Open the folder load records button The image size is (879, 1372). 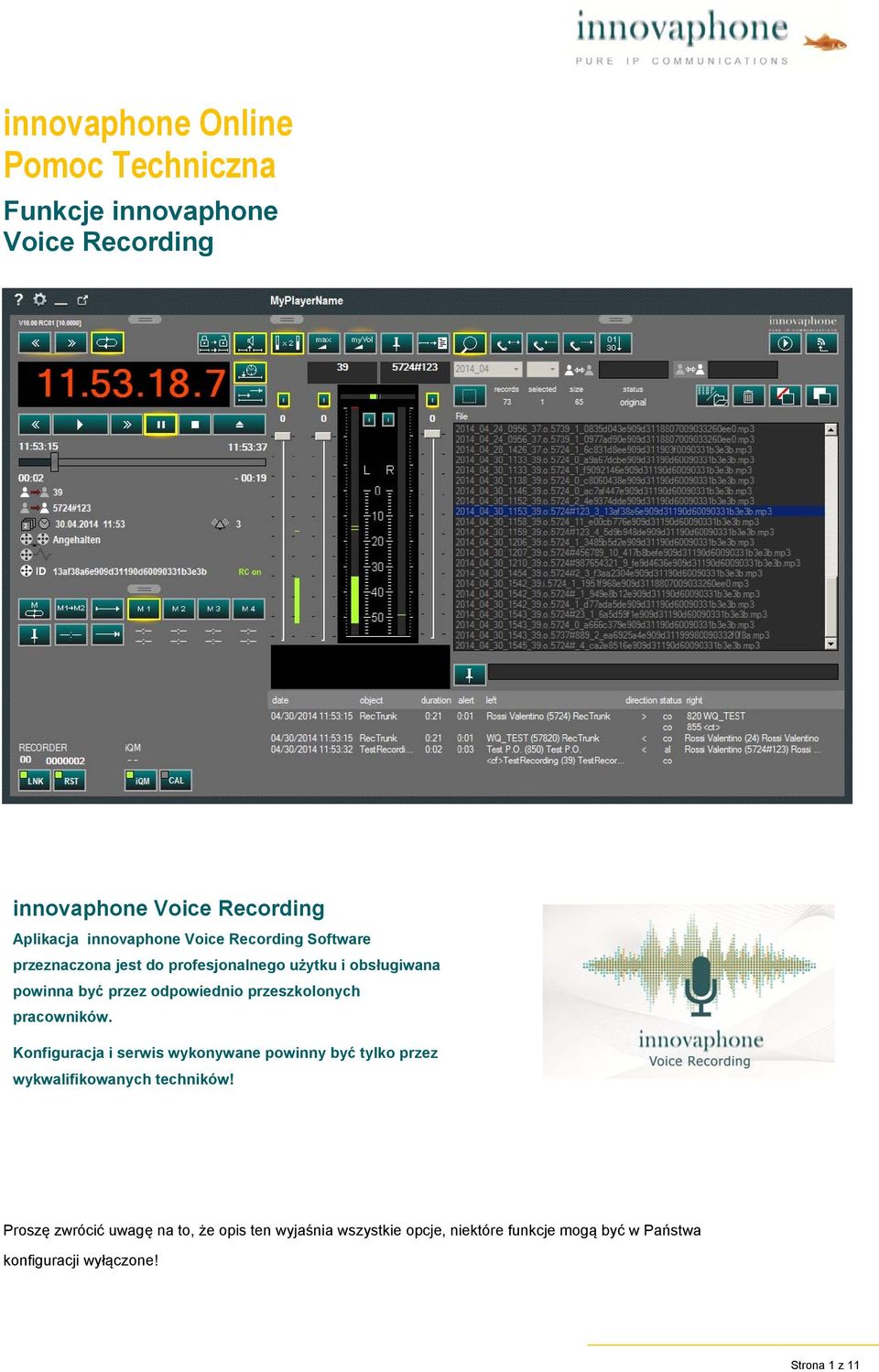(712, 395)
